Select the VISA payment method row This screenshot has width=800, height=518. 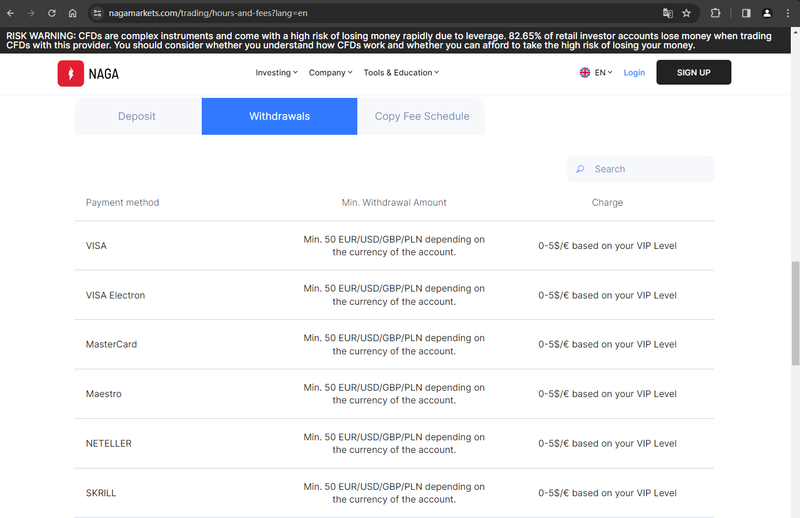tap(394, 245)
